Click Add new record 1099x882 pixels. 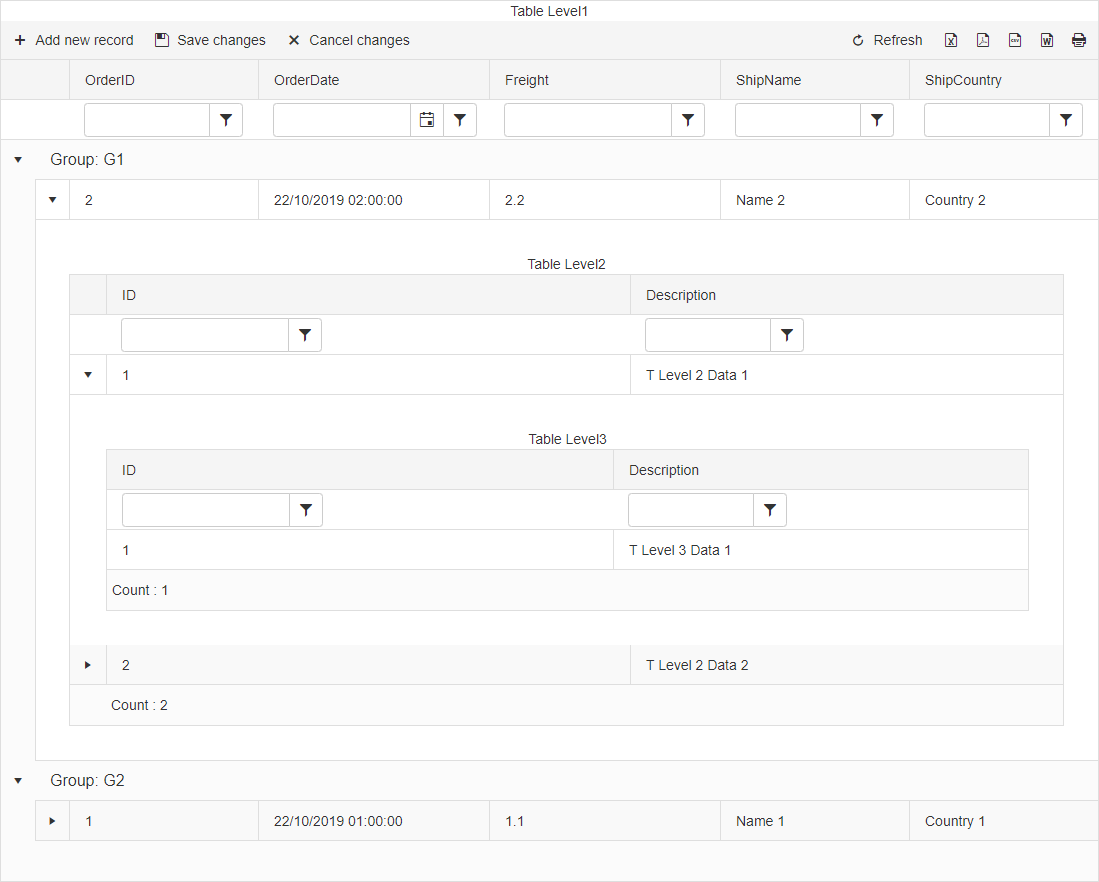click(73, 40)
